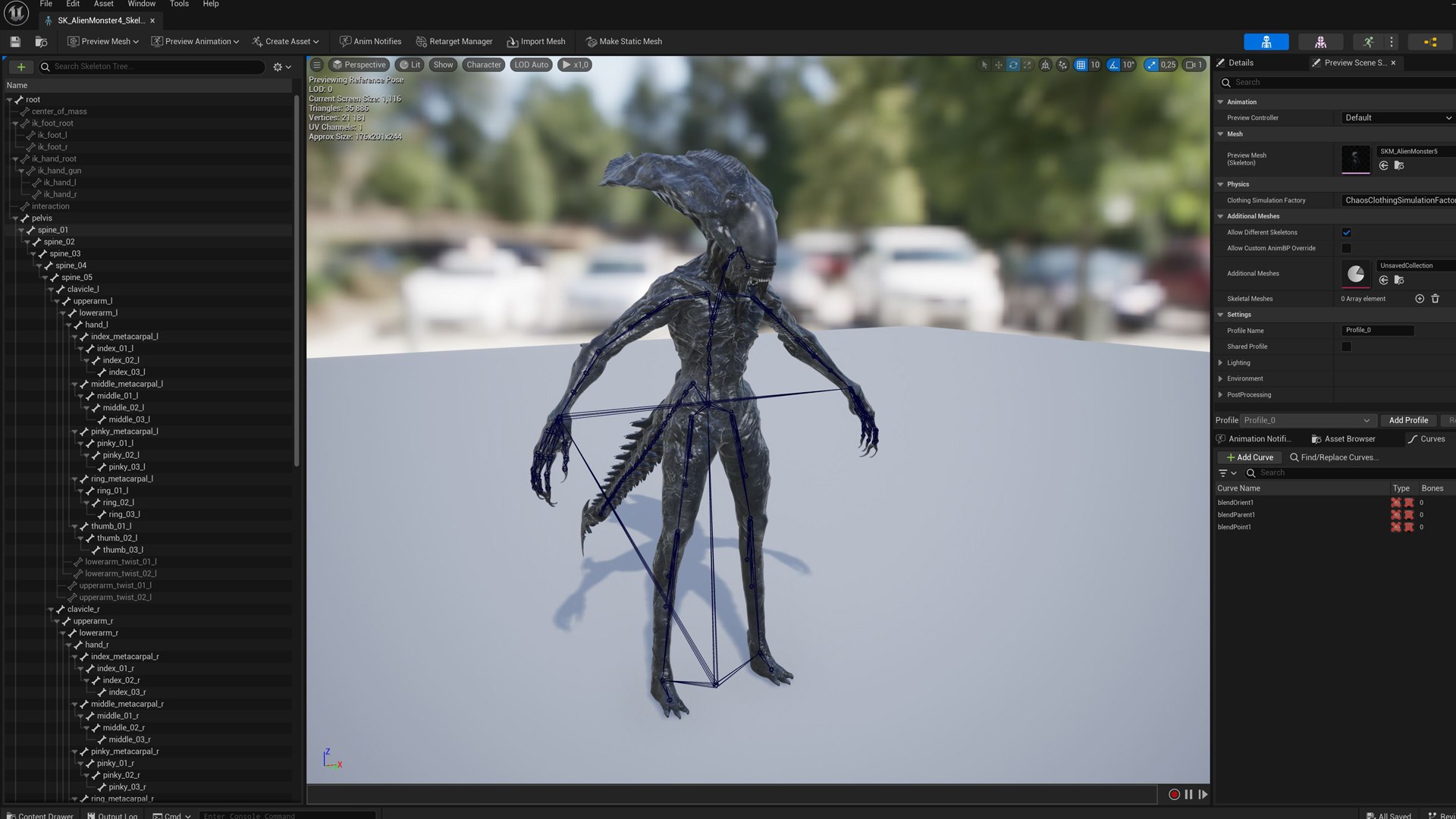Toggle world/local coordinate system icon
This screenshot has height=819, width=1456.
1046,65
